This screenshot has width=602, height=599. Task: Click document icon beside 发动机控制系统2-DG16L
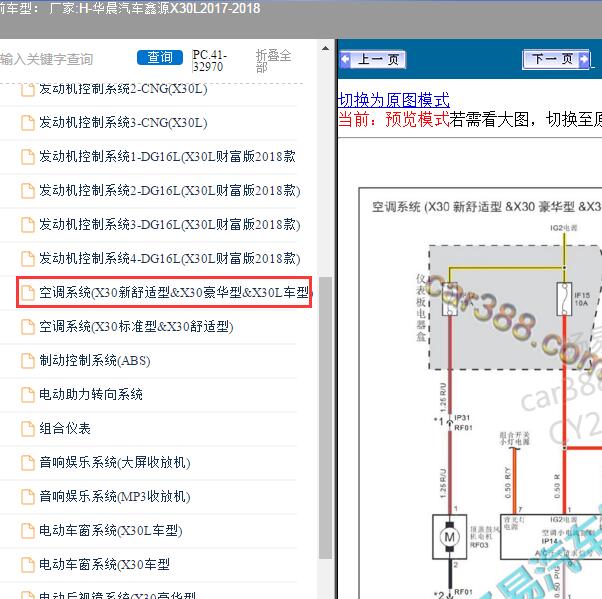[28, 191]
